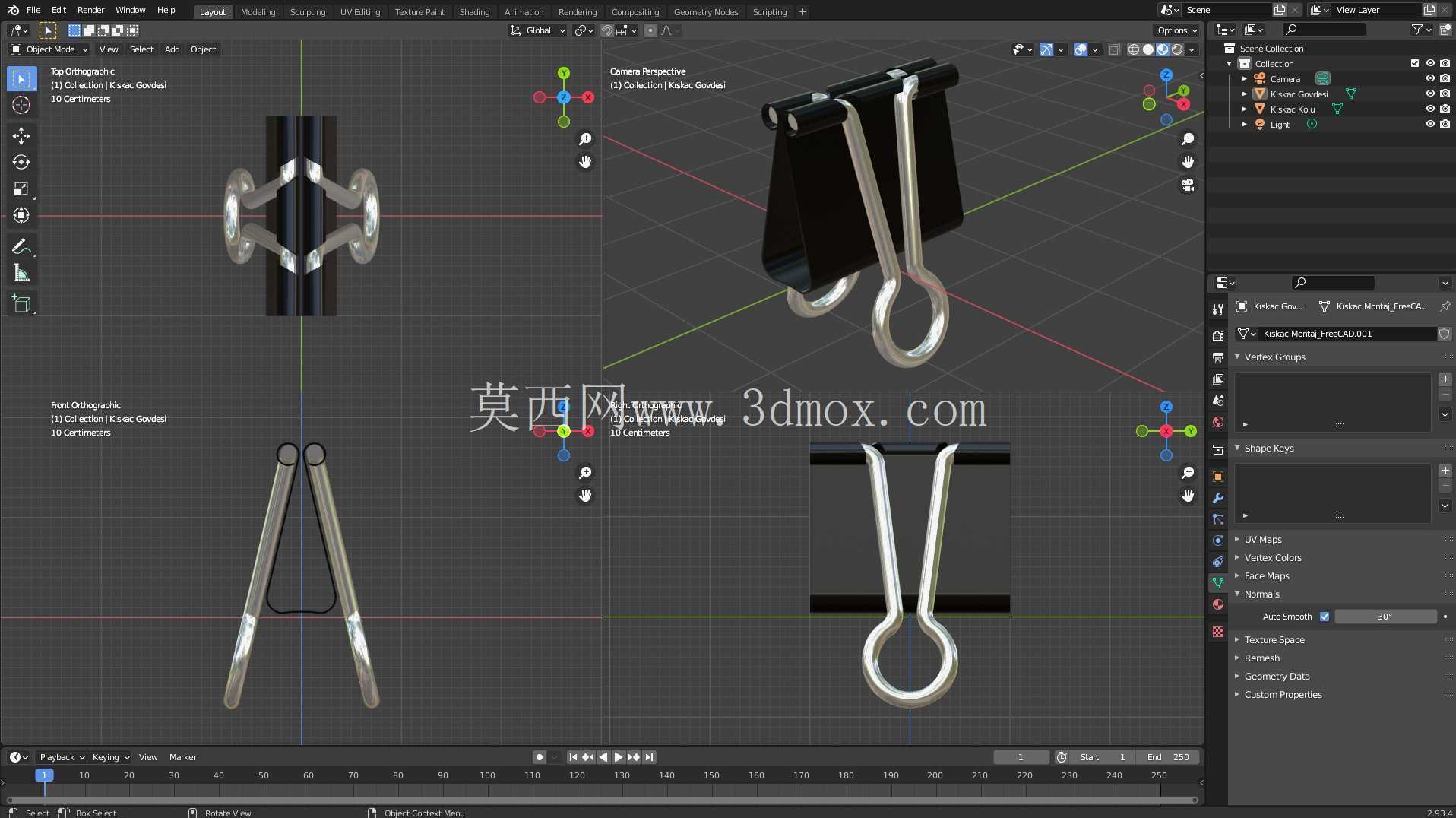The width and height of the screenshot is (1456, 818).
Task: Open World properties tab icon
Action: pos(1218,421)
